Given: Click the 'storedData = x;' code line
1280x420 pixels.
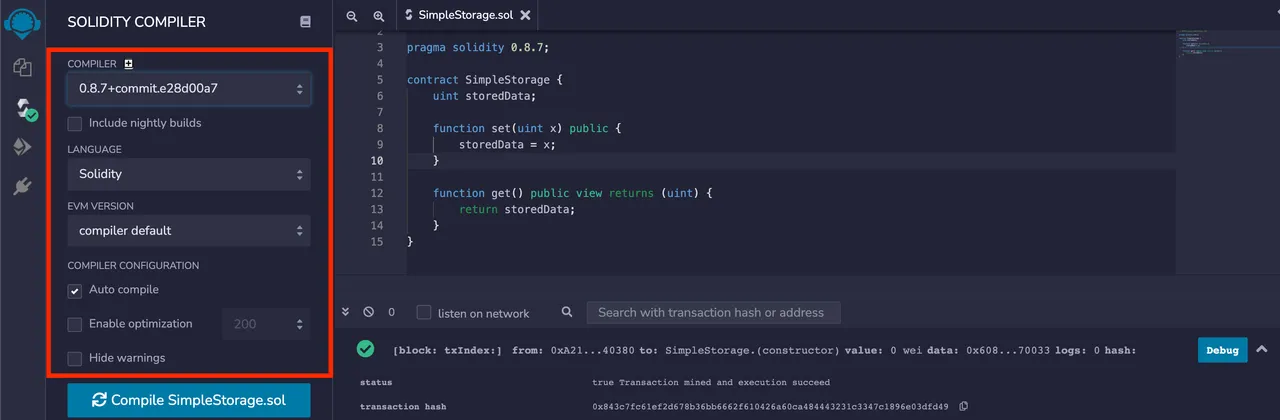Looking at the screenshot, I should pos(506,144).
